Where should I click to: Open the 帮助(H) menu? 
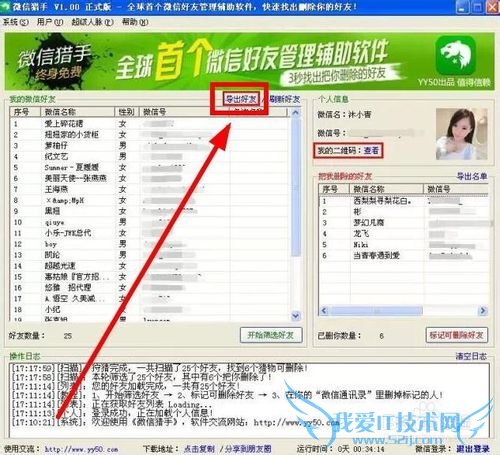coord(135,22)
